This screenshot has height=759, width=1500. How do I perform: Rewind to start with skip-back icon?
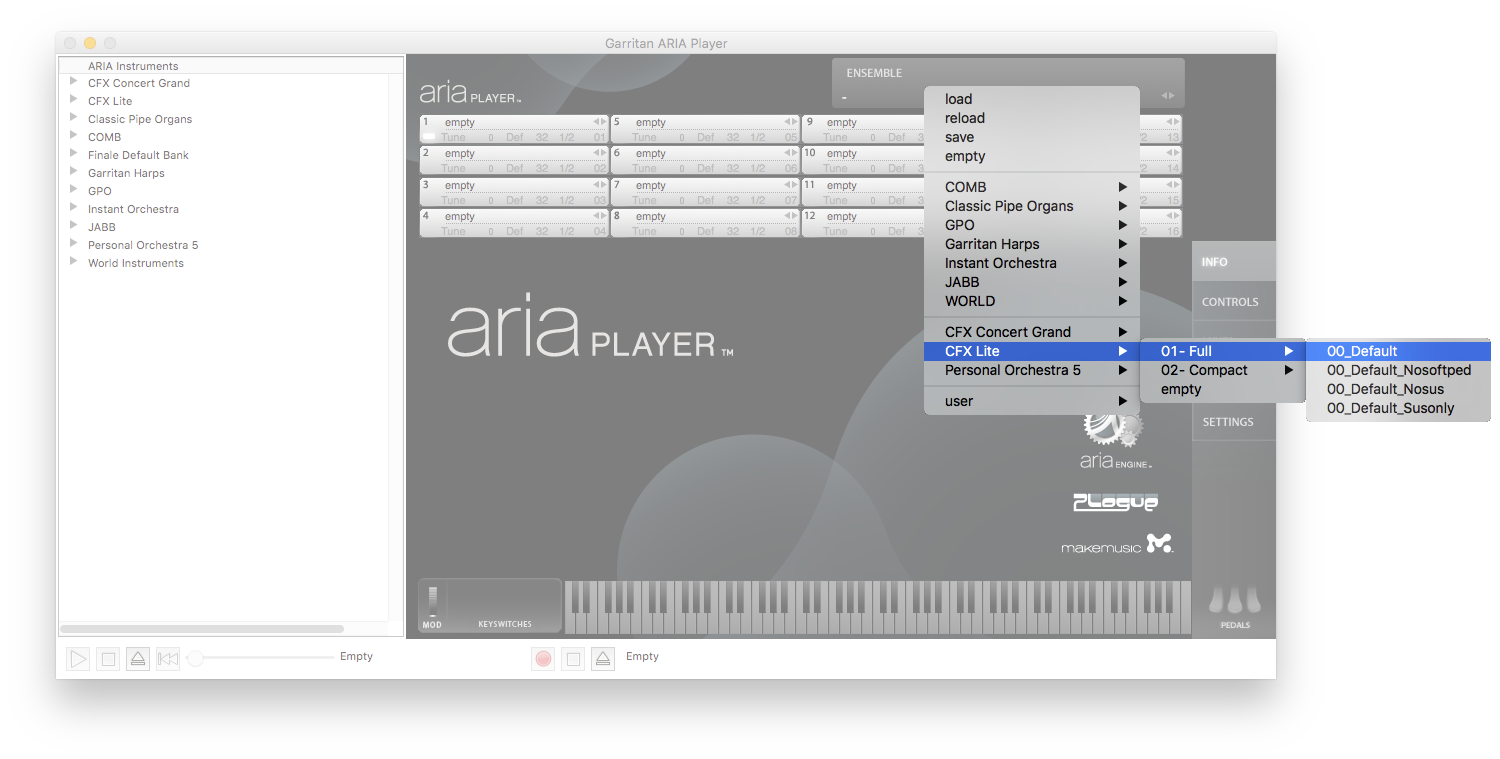click(168, 658)
